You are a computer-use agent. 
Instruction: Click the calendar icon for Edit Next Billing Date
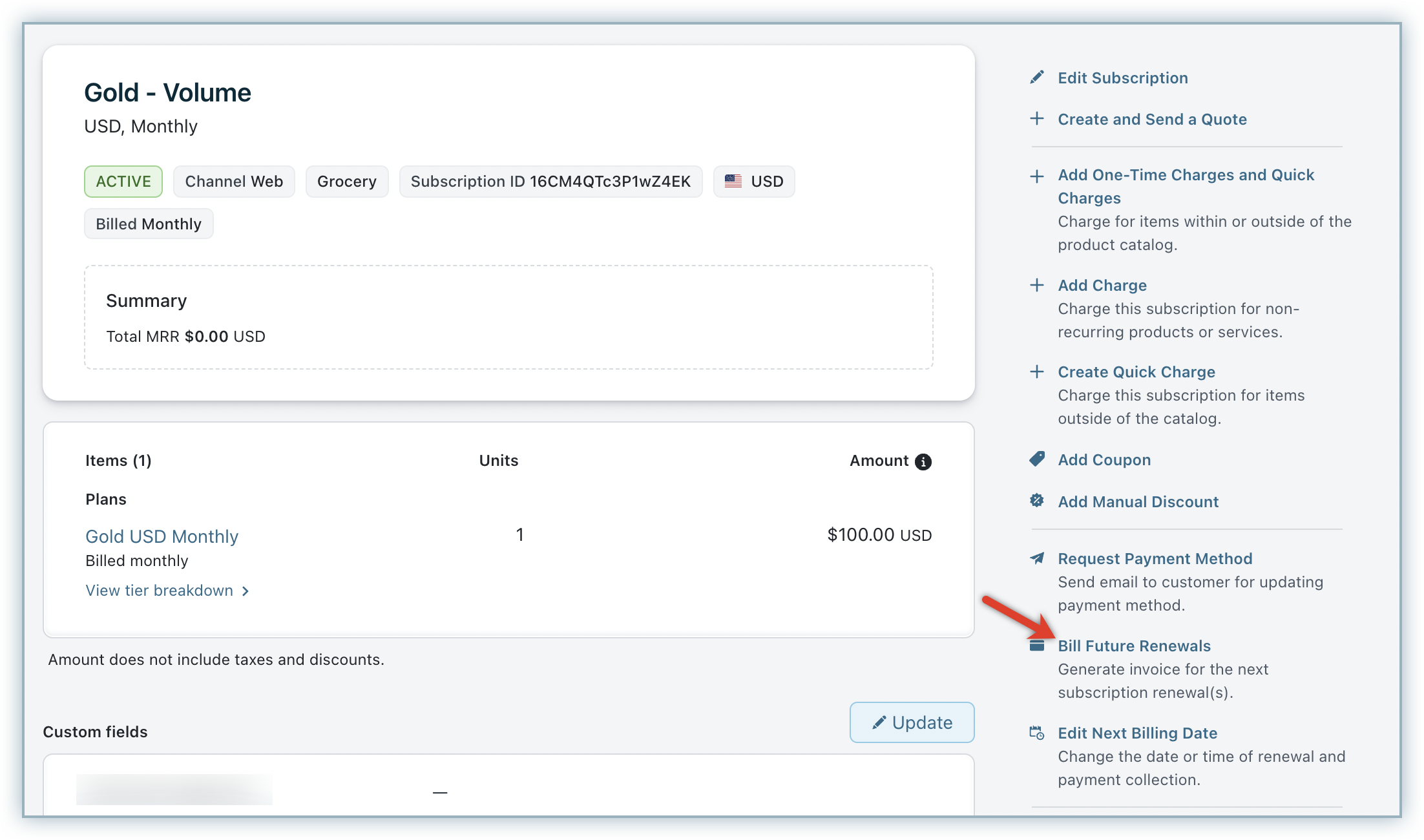(x=1036, y=733)
